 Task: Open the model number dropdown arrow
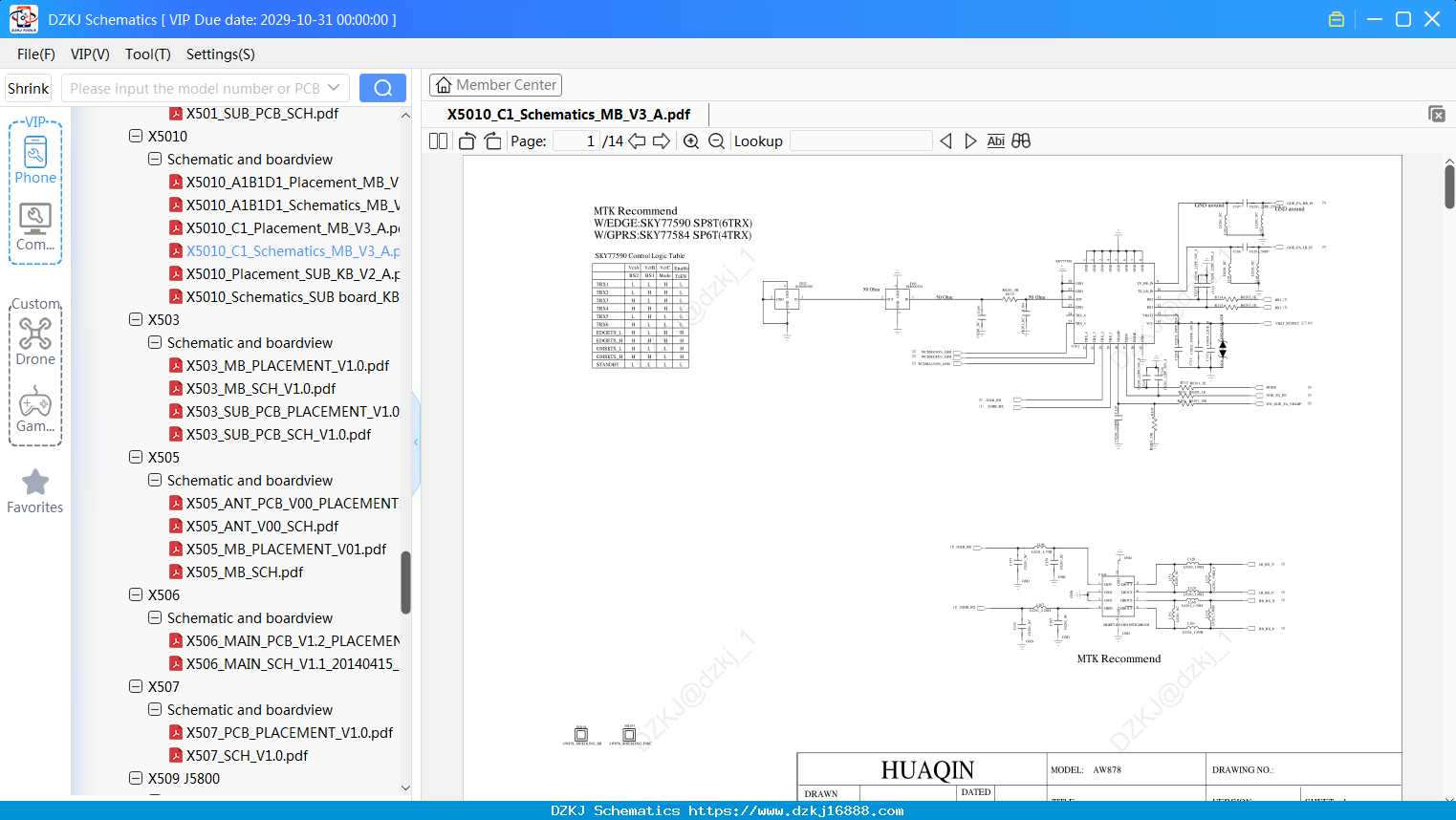point(334,88)
